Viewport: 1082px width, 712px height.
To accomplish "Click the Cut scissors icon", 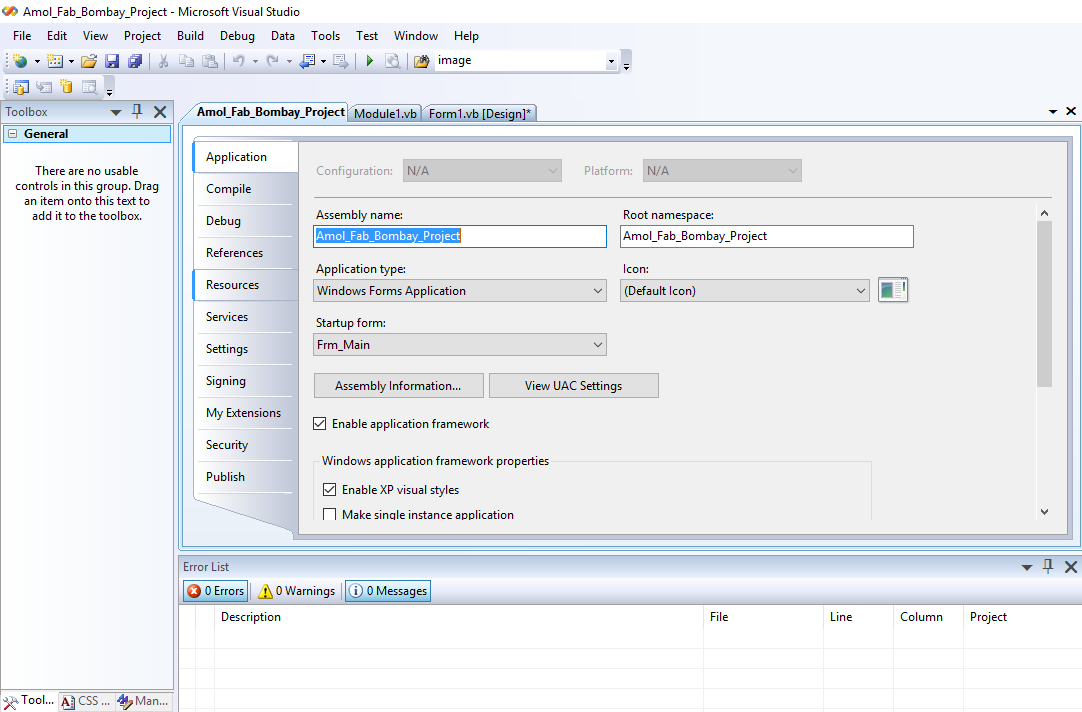I will [164, 61].
